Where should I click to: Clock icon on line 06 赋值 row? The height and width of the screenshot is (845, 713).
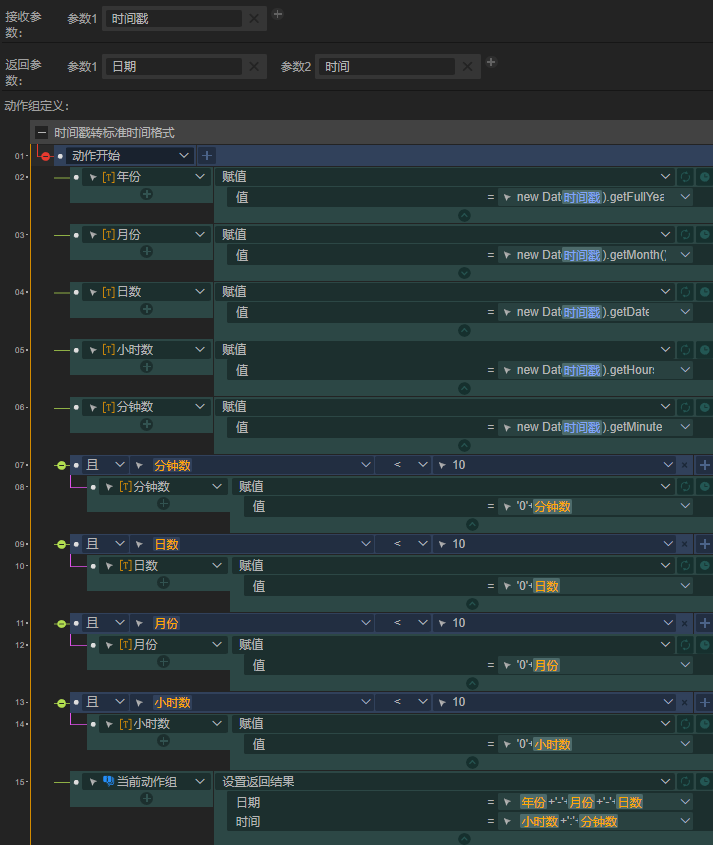[704, 407]
